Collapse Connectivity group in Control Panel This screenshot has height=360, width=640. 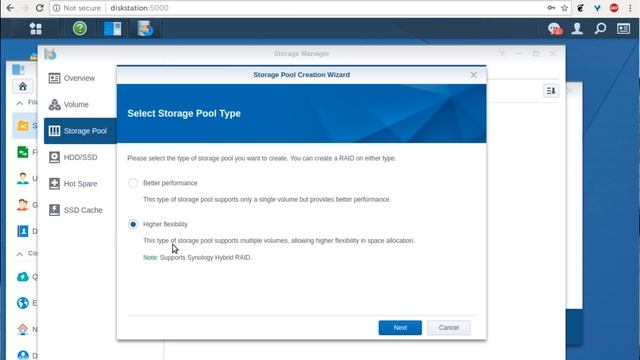pos(20,254)
